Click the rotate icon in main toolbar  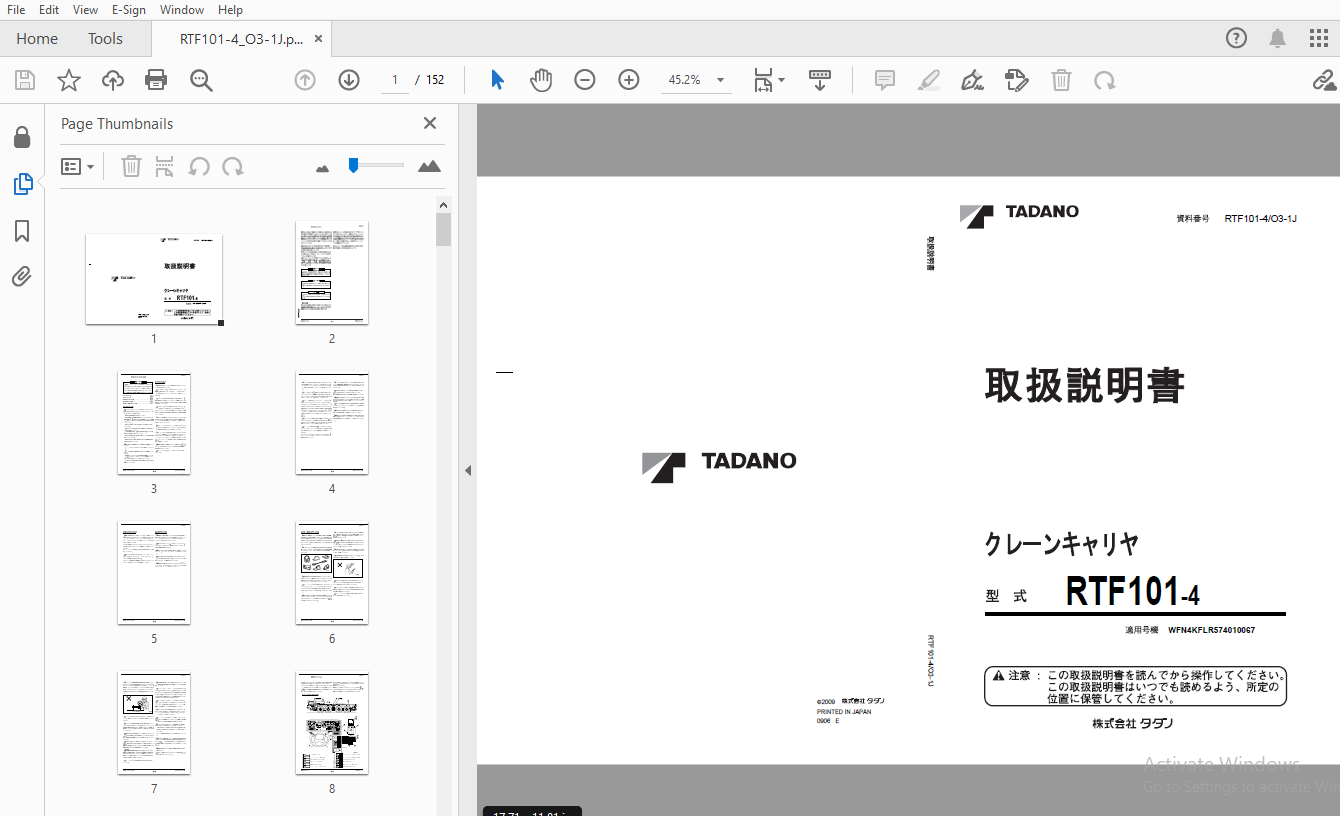click(x=1104, y=80)
